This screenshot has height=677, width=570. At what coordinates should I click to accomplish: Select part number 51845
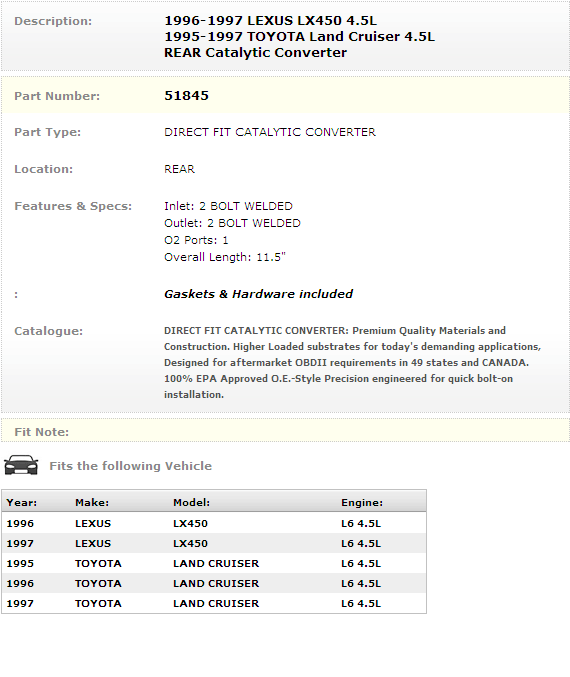tap(186, 95)
